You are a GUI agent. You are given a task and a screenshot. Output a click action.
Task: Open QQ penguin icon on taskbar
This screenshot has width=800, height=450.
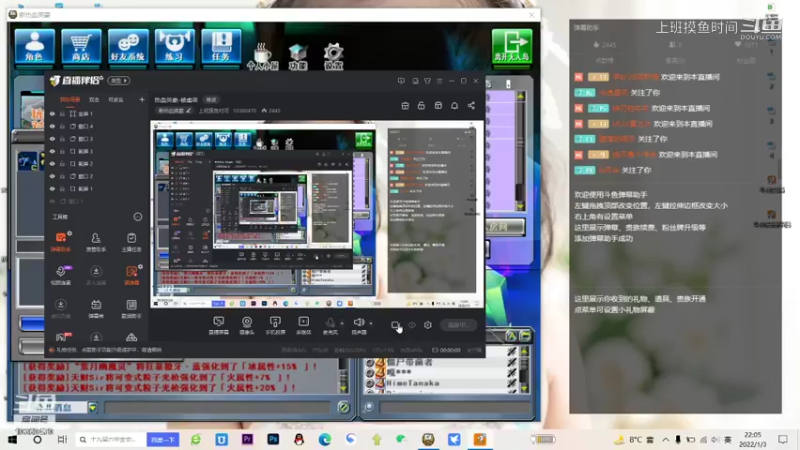299,439
